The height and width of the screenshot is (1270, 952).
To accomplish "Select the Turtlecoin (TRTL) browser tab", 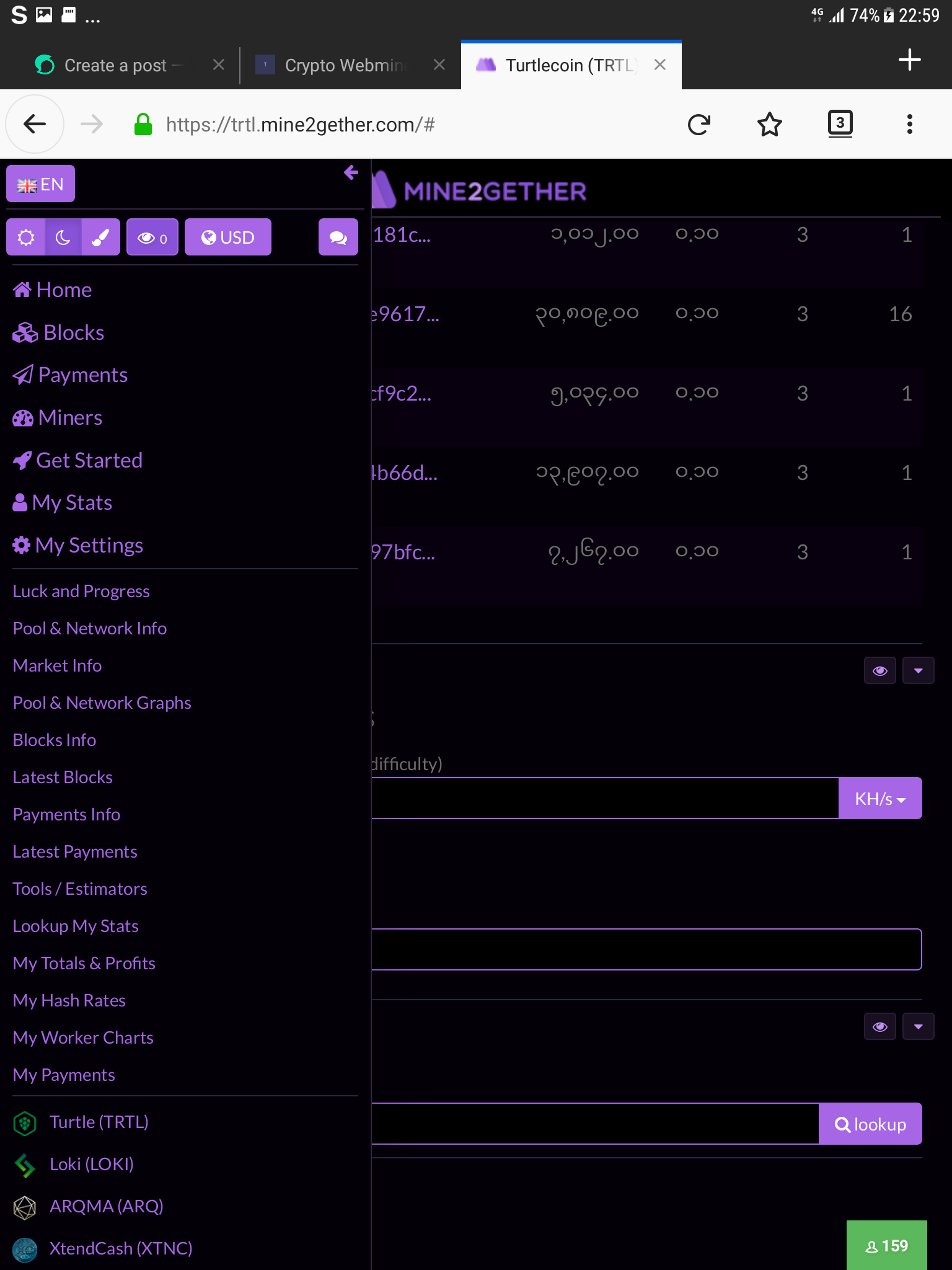I will (570, 65).
